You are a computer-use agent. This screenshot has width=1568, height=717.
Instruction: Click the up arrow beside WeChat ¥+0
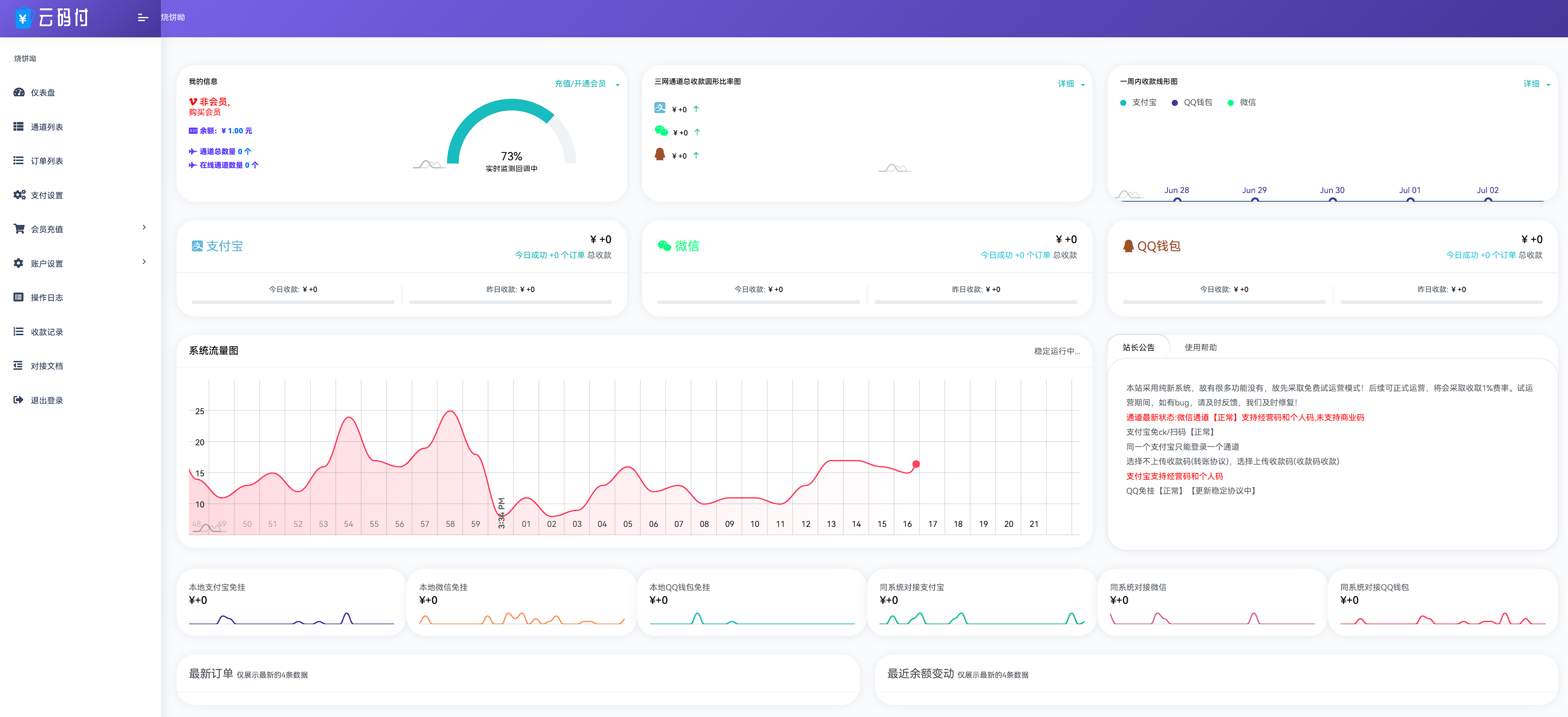(697, 132)
